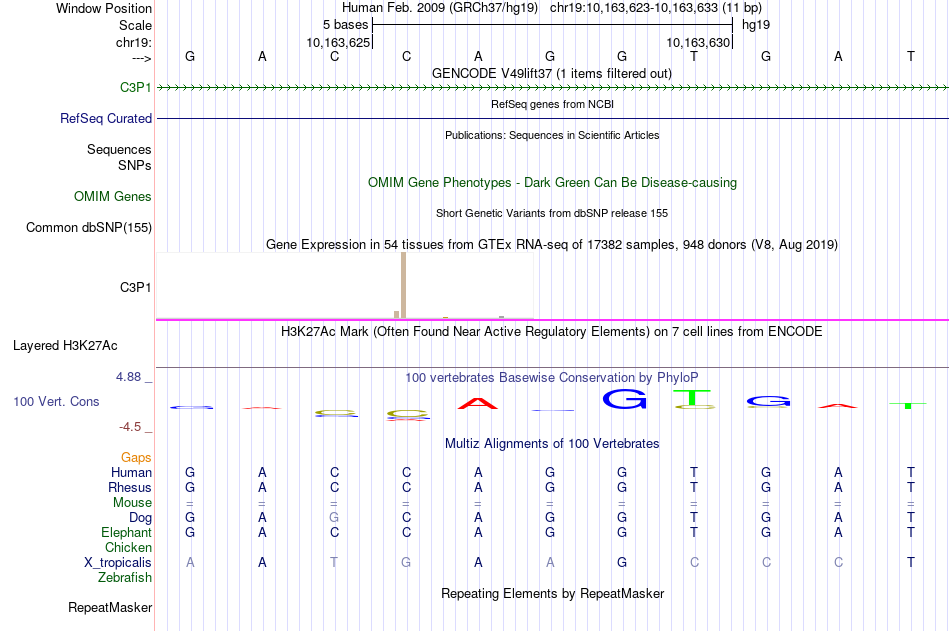This screenshot has width=950, height=631.
Task: Select the chr19:10,163,623-10,163,633 position text
Action: 656,8
